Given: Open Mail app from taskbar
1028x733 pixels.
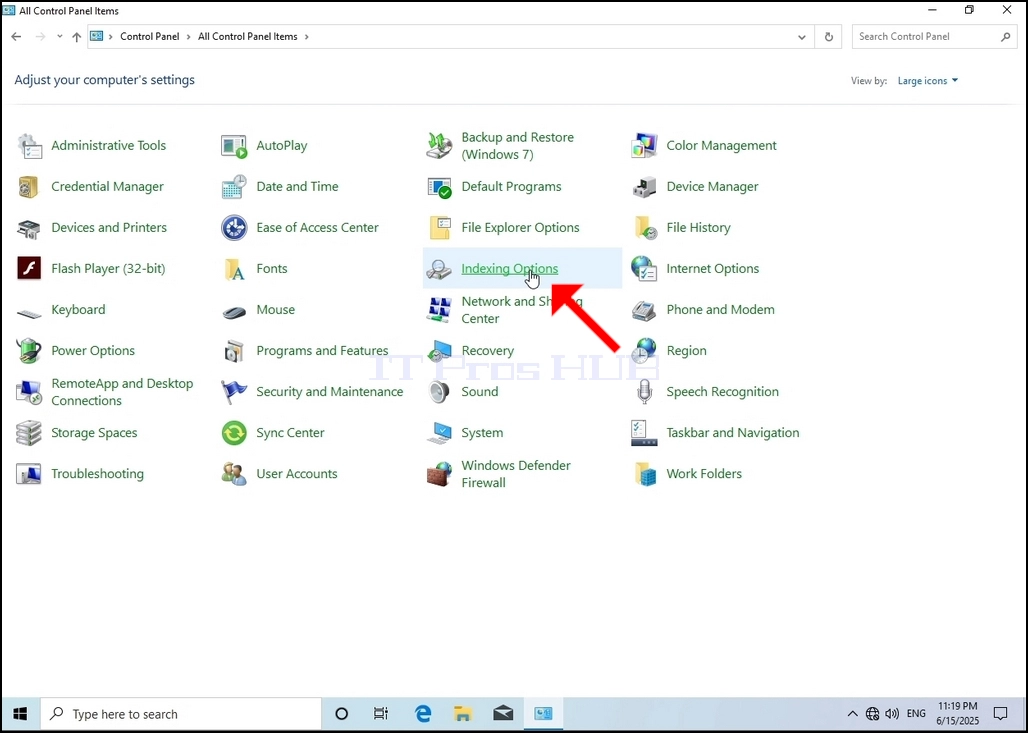Looking at the screenshot, I should (504, 714).
